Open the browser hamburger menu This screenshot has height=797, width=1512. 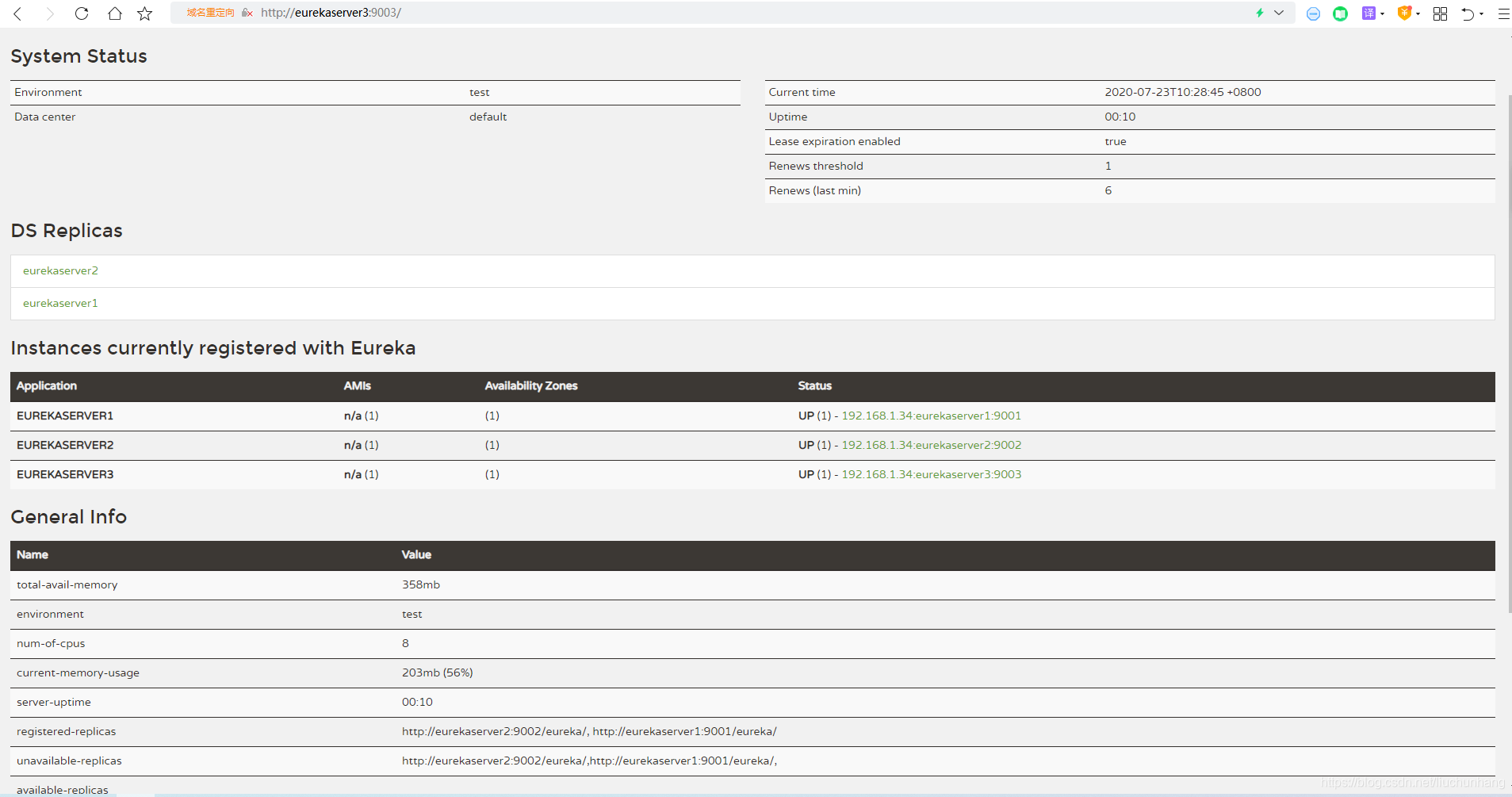(1503, 13)
